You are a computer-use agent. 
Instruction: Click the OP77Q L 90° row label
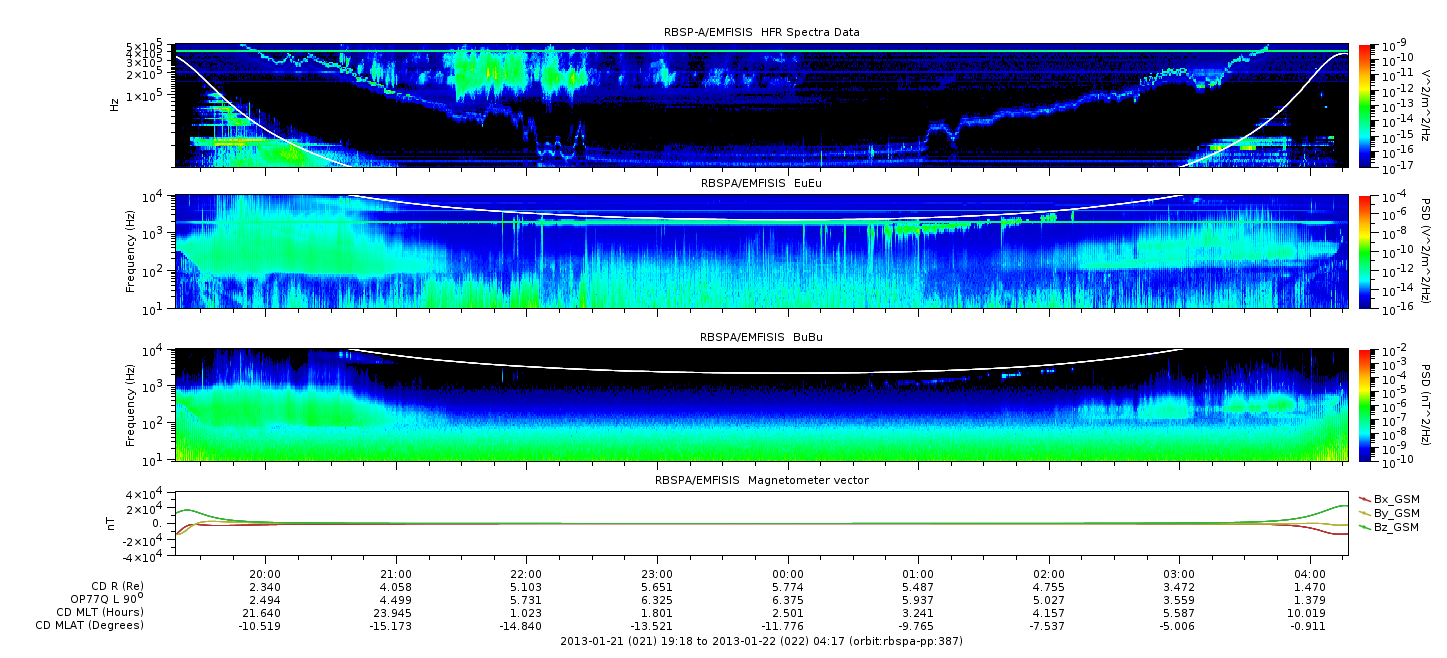100,598
